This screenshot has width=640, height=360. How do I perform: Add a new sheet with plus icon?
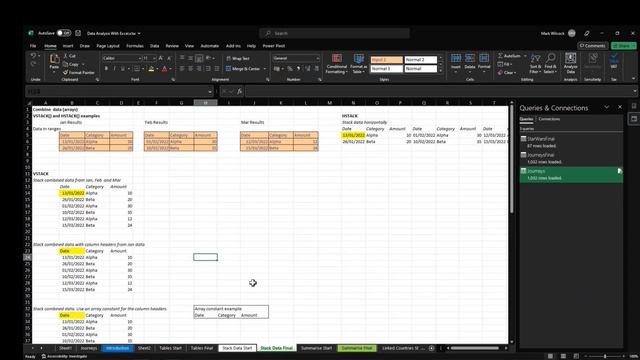tap(431, 348)
